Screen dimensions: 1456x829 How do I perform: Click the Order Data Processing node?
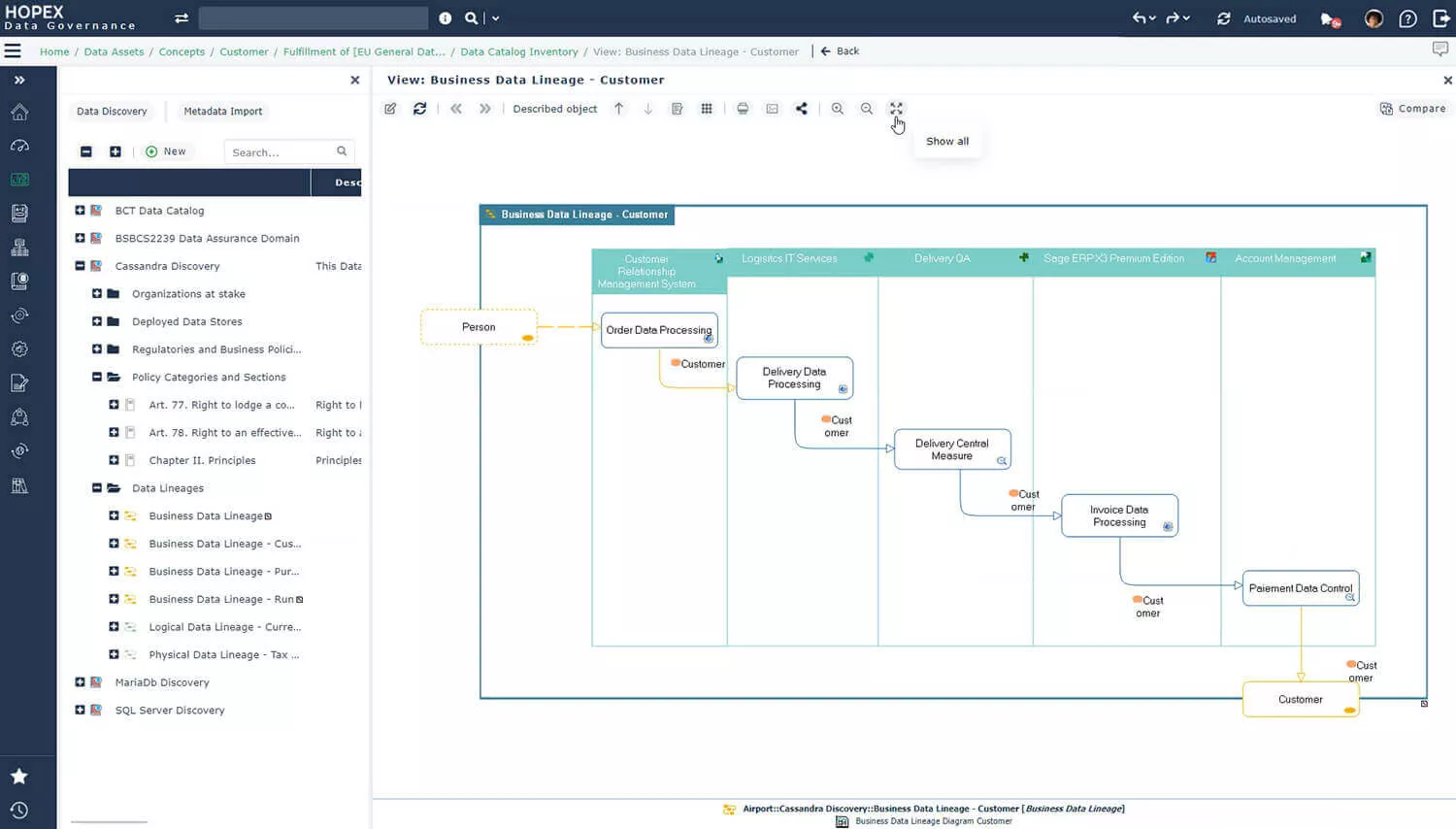(659, 330)
